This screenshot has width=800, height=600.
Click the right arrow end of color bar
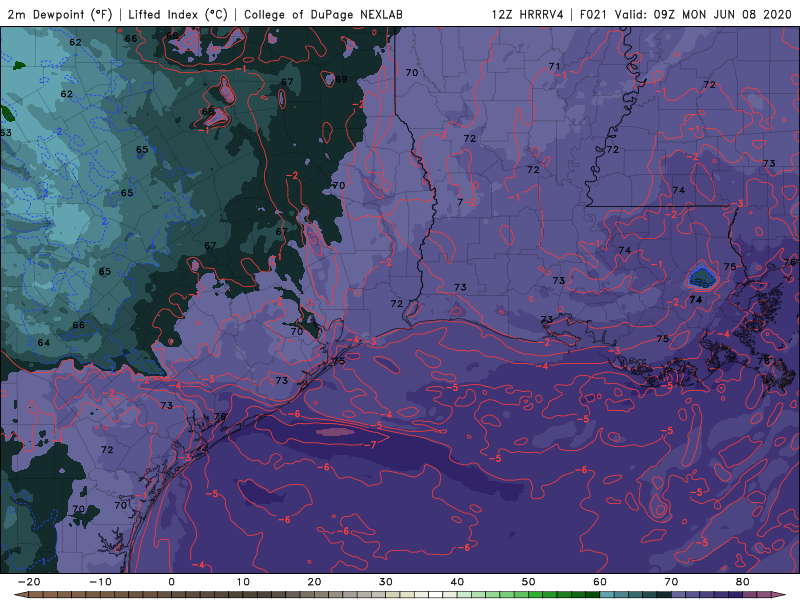click(x=780, y=595)
